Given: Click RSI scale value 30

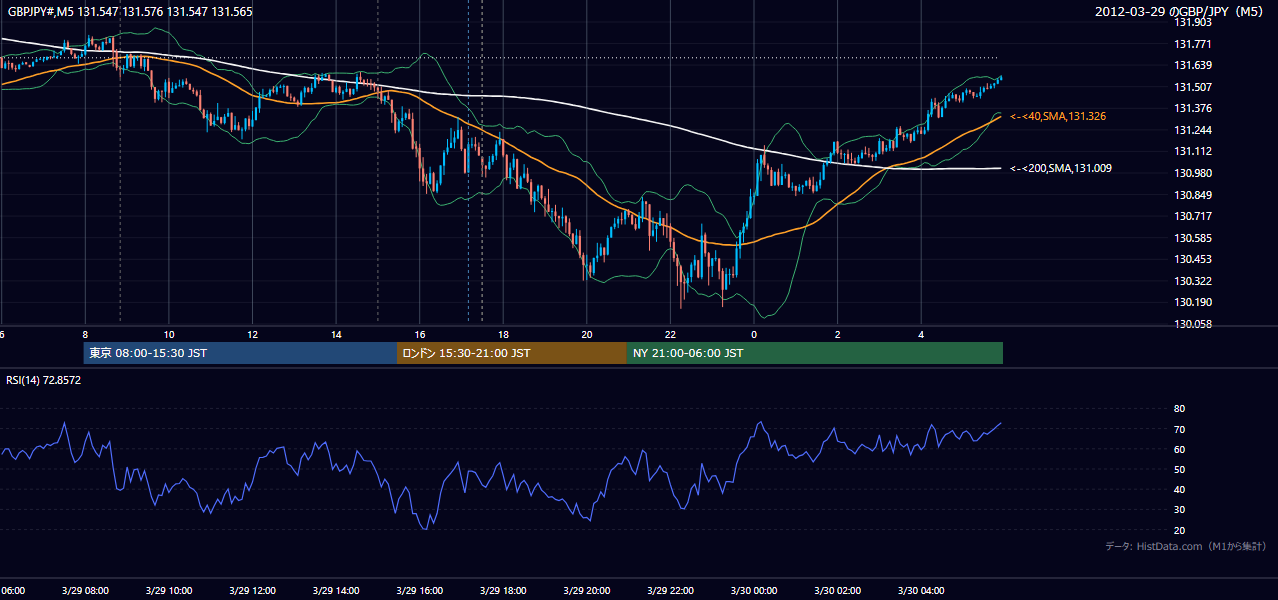Looking at the screenshot, I should [1179, 510].
